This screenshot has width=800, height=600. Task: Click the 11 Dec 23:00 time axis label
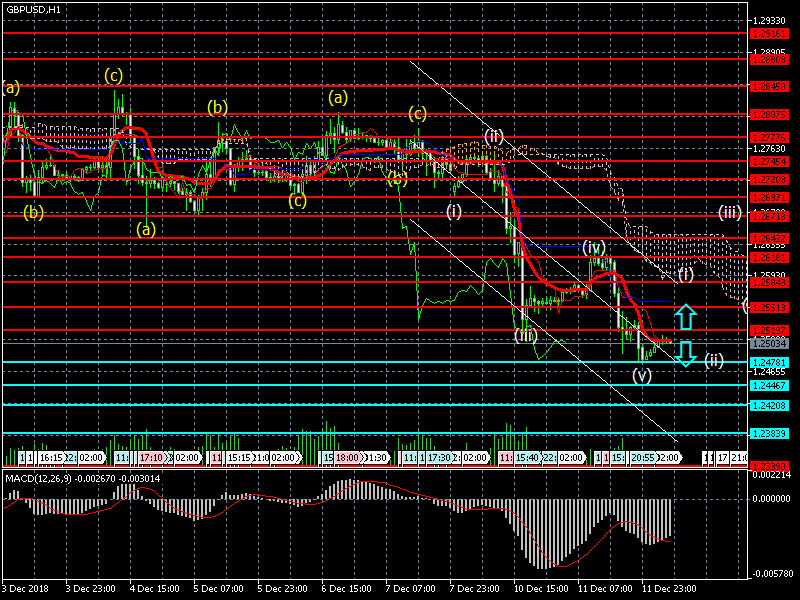pyautogui.click(x=669, y=588)
